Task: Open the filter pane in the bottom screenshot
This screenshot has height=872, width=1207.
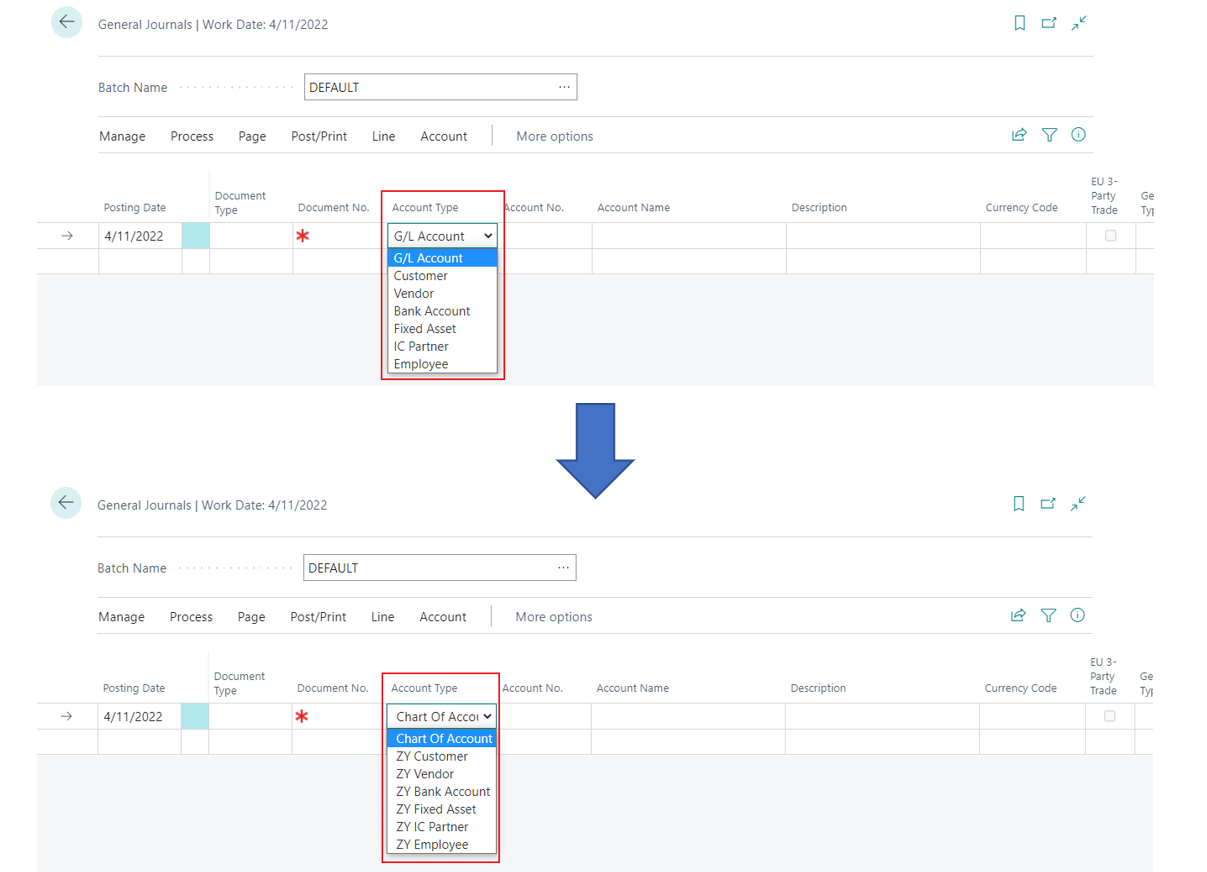Action: click(x=1048, y=615)
